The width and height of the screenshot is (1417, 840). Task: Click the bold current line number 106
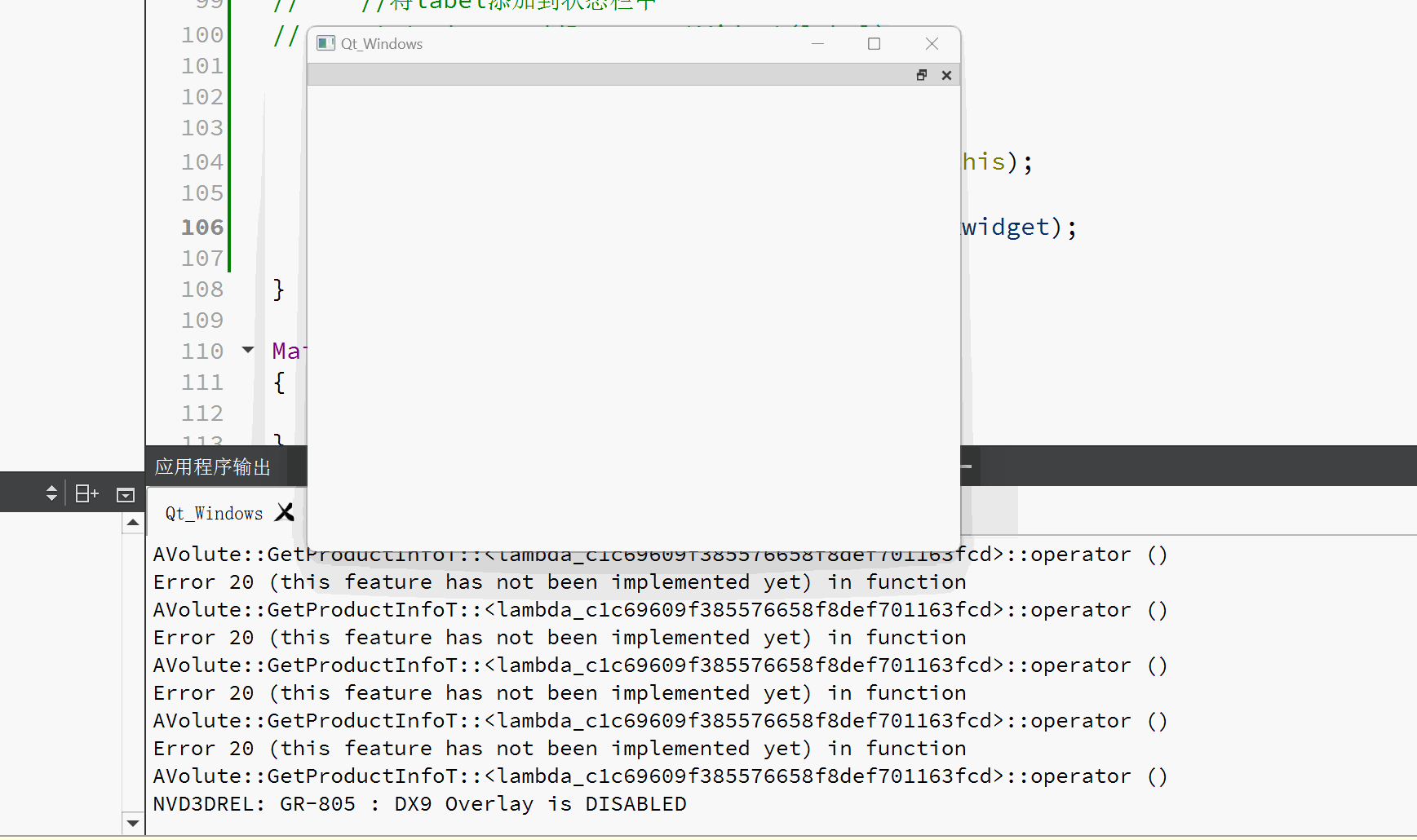click(x=202, y=228)
